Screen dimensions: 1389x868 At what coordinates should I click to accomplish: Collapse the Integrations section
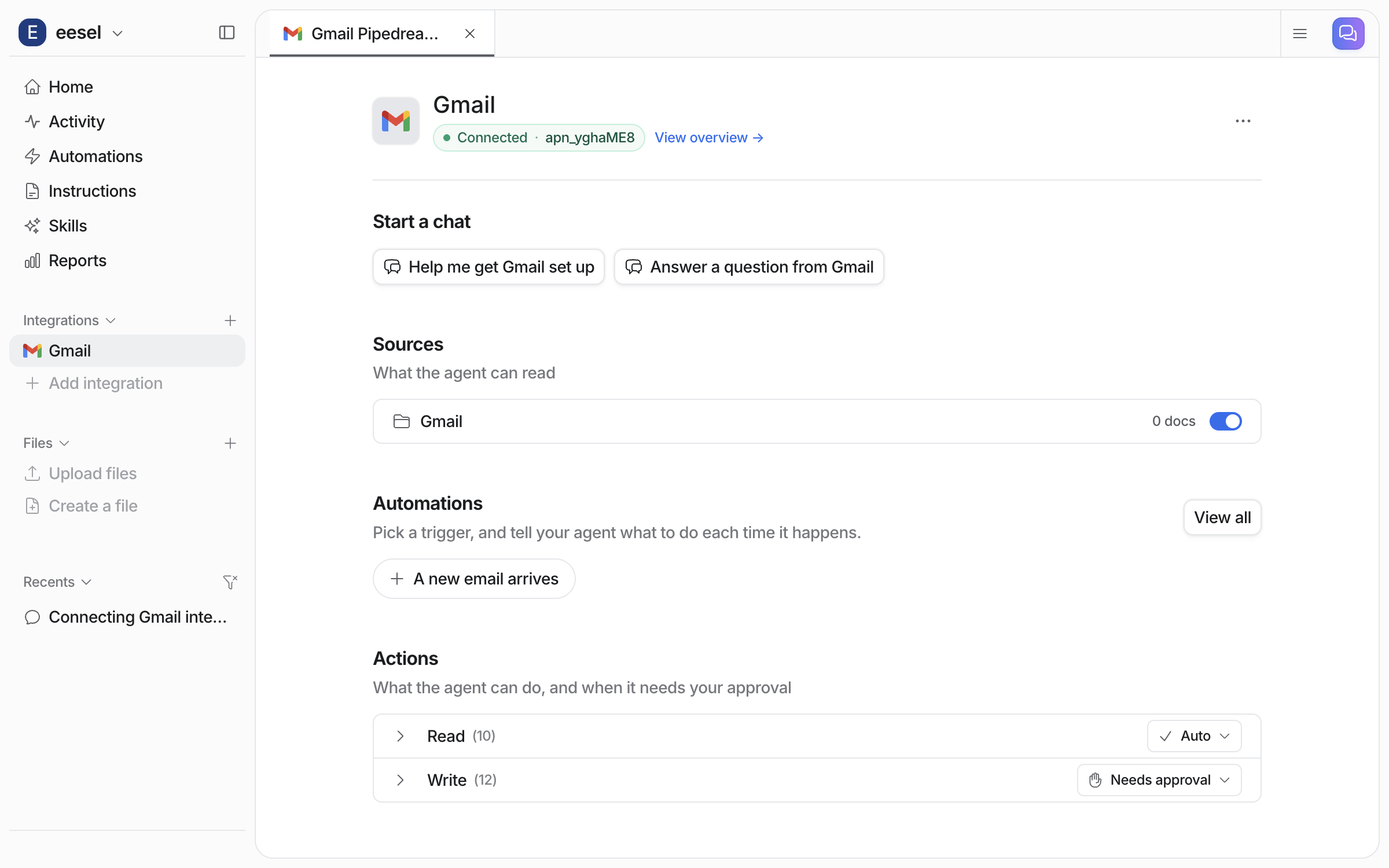click(x=69, y=321)
